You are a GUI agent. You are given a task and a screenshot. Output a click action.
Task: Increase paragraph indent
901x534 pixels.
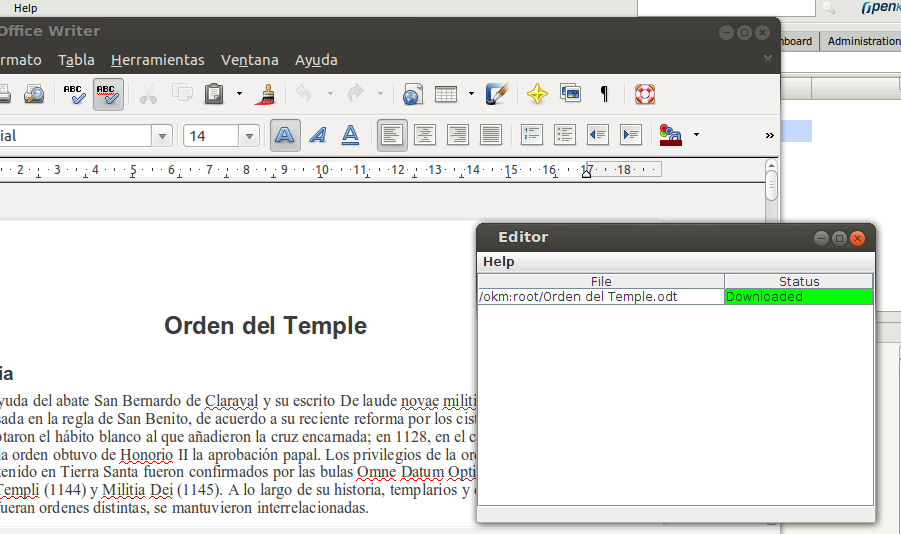pyautogui.click(x=631, y=135)
